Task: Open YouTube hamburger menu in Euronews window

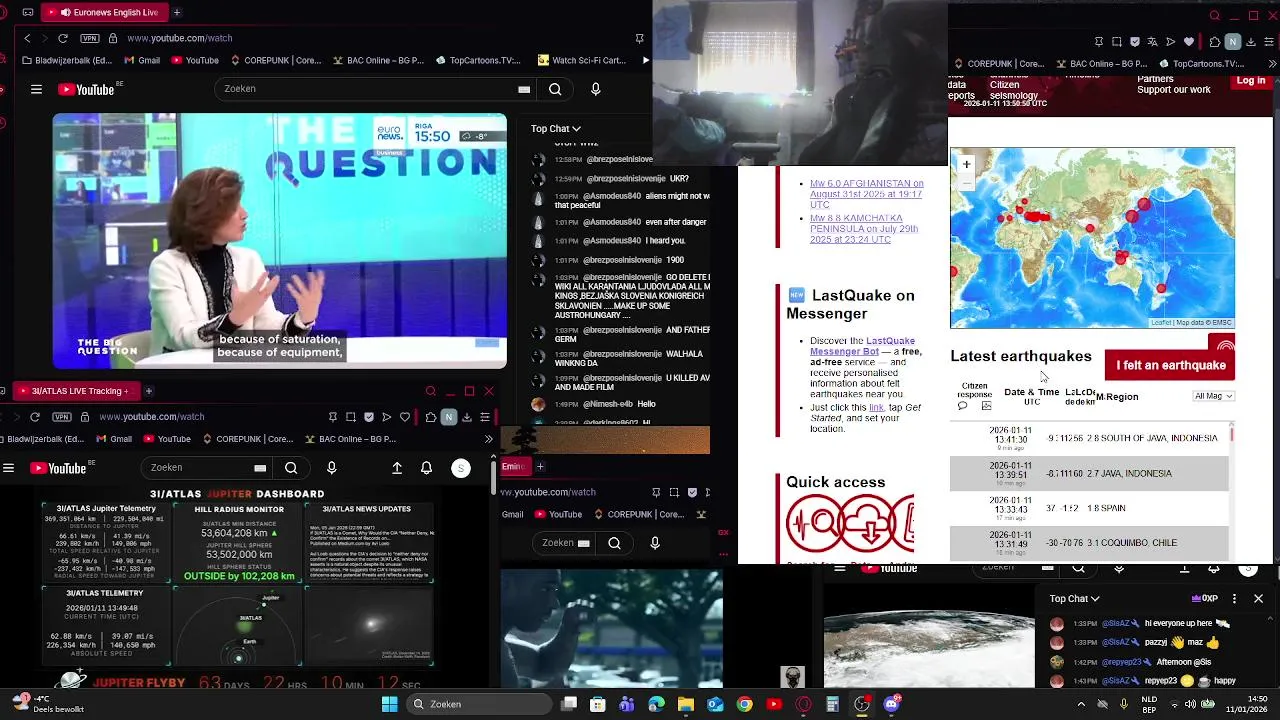Action: point(36,89)
